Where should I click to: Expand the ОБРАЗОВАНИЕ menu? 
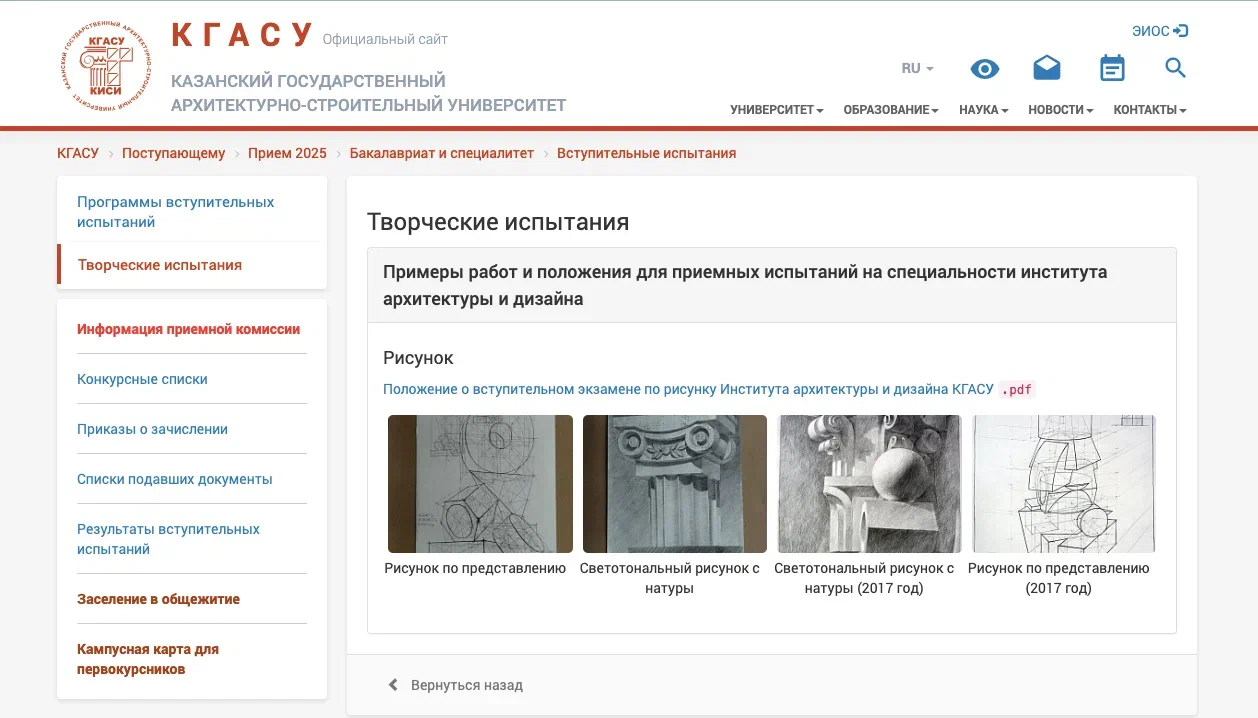tap(891, 110)
